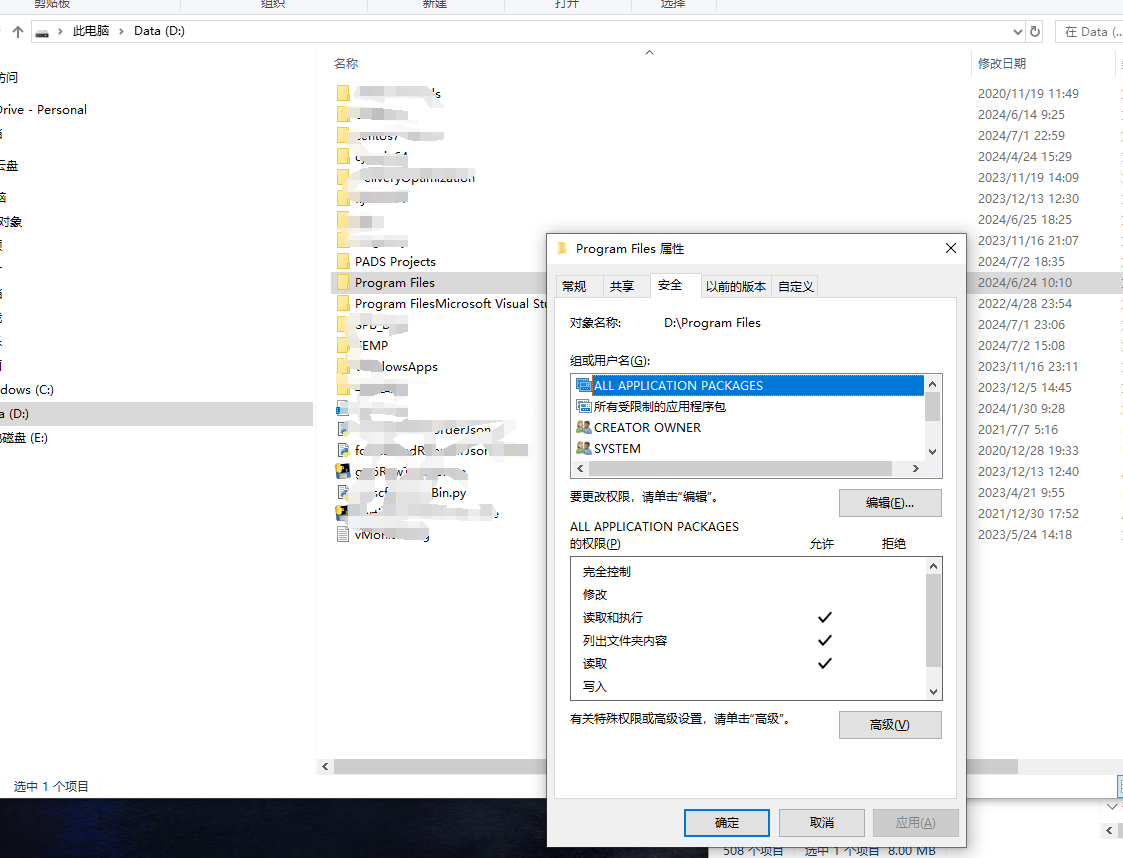
Task: Click the 取消 button
Action: (x=821, y=823)
